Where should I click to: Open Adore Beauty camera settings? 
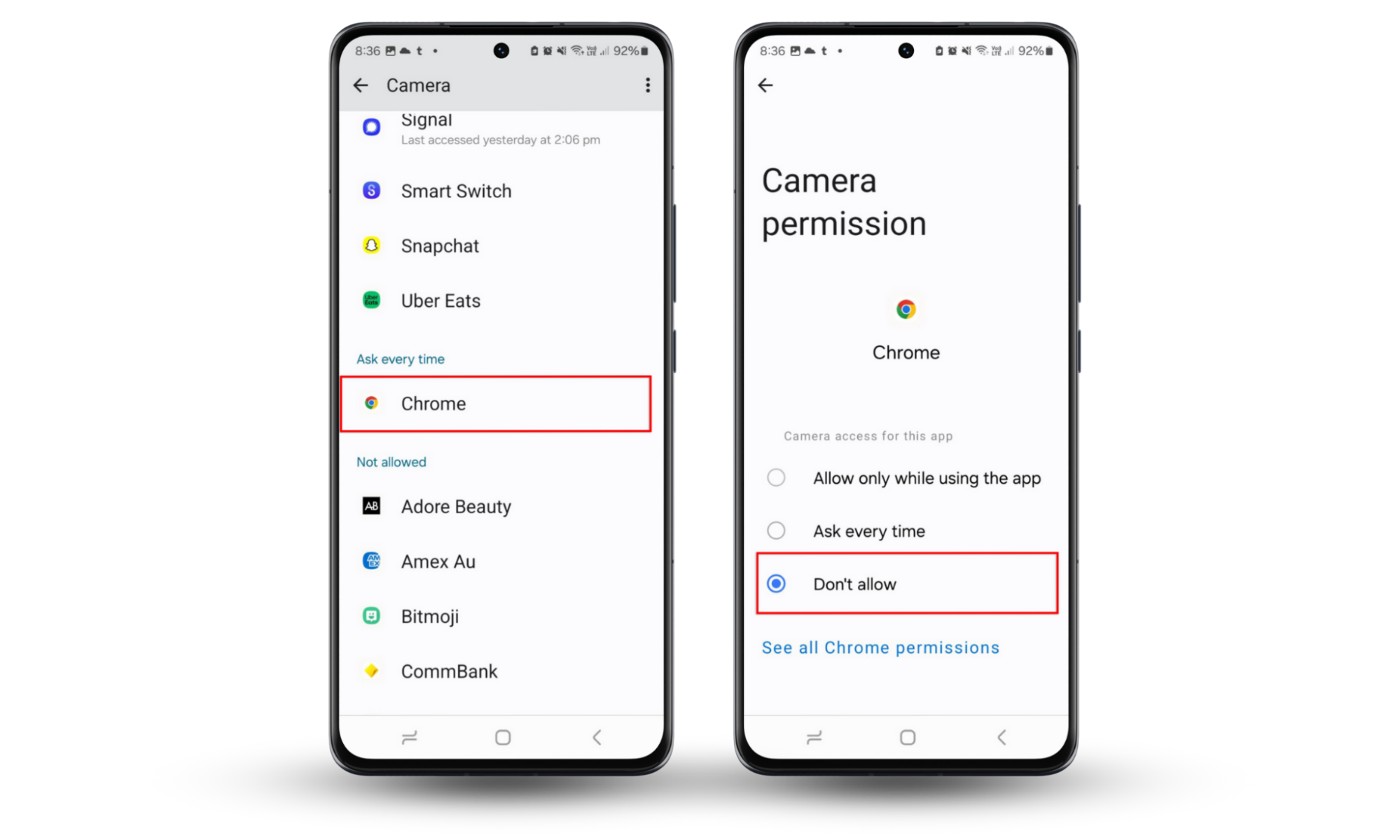pos(455,506)
